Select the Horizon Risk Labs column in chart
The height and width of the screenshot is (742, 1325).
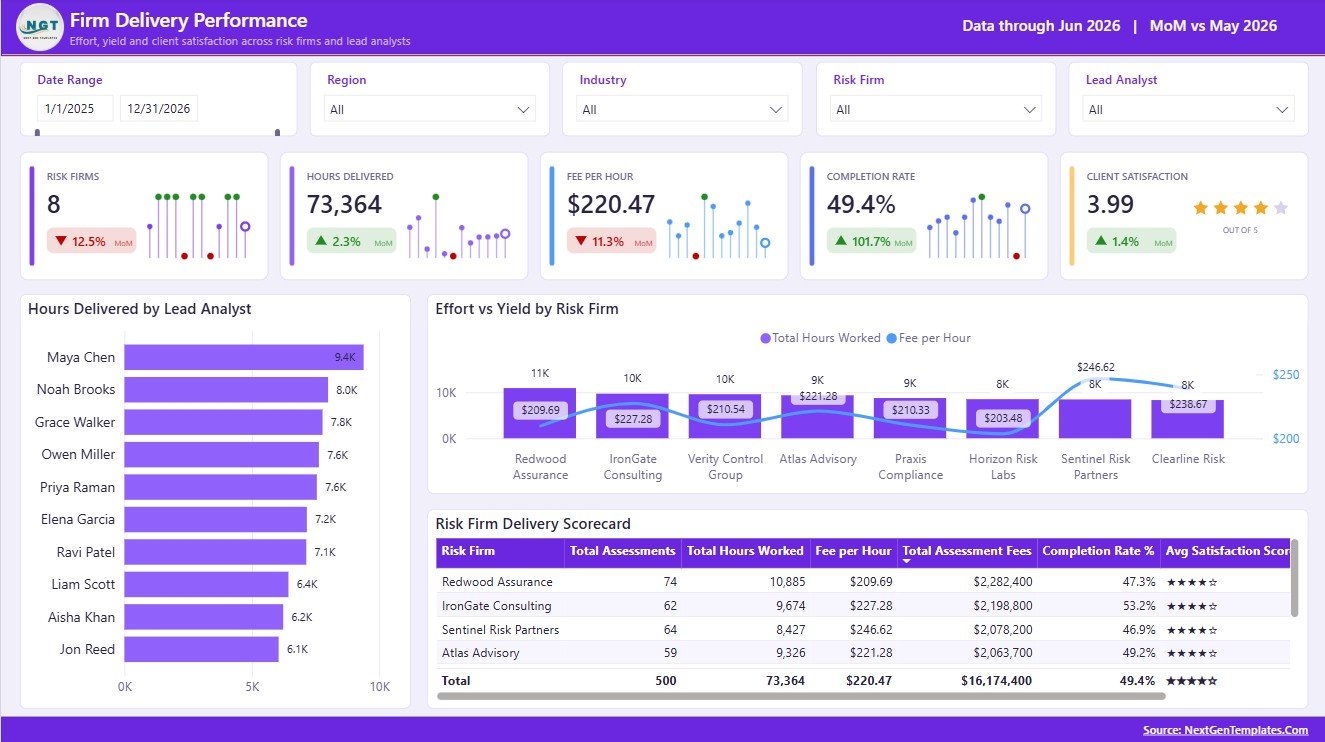click(x=1002, y=418)
